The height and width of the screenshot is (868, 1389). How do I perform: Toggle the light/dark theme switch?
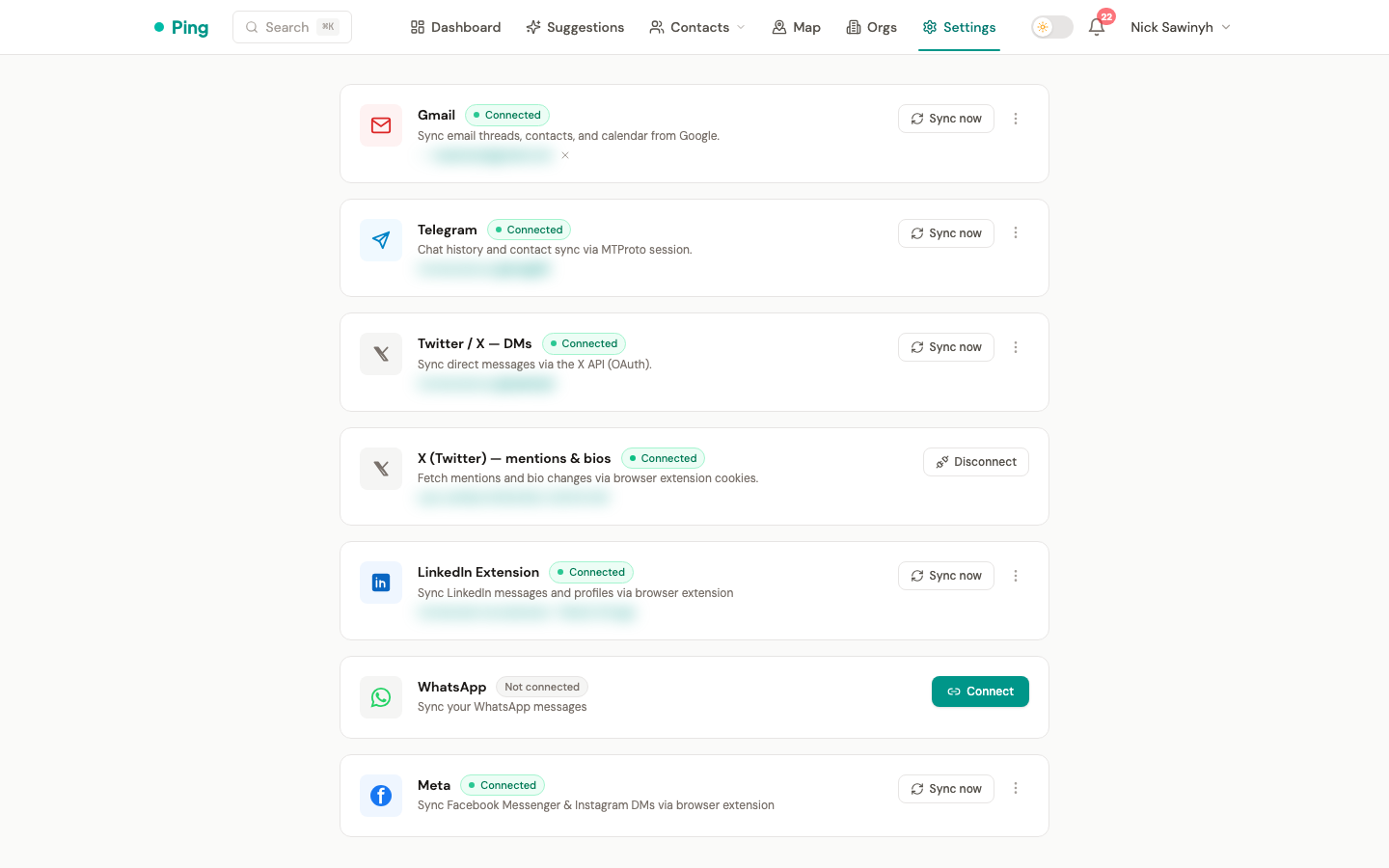(1052, 27)
